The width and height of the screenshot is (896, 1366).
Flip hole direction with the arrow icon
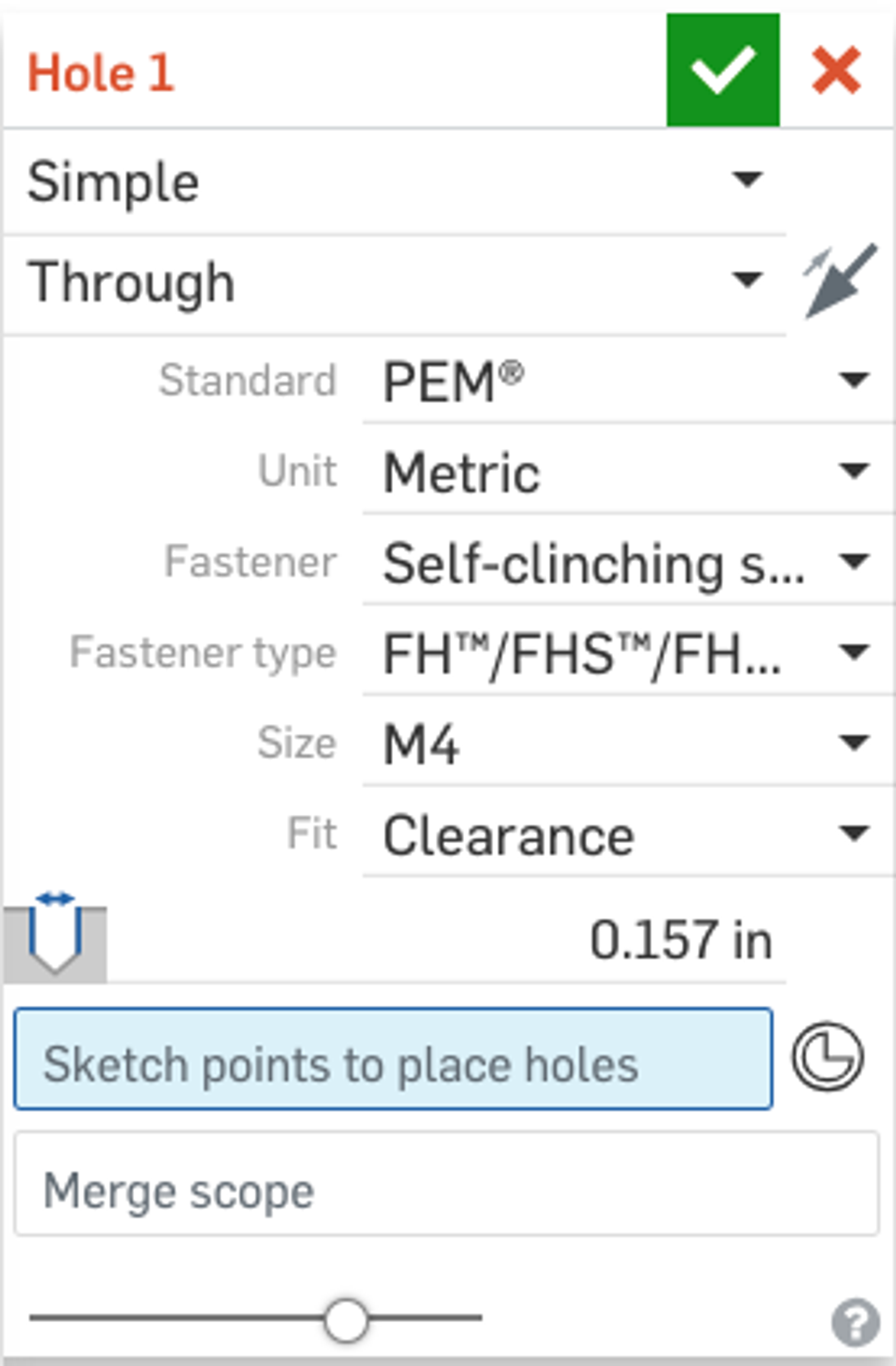point(841,281)
